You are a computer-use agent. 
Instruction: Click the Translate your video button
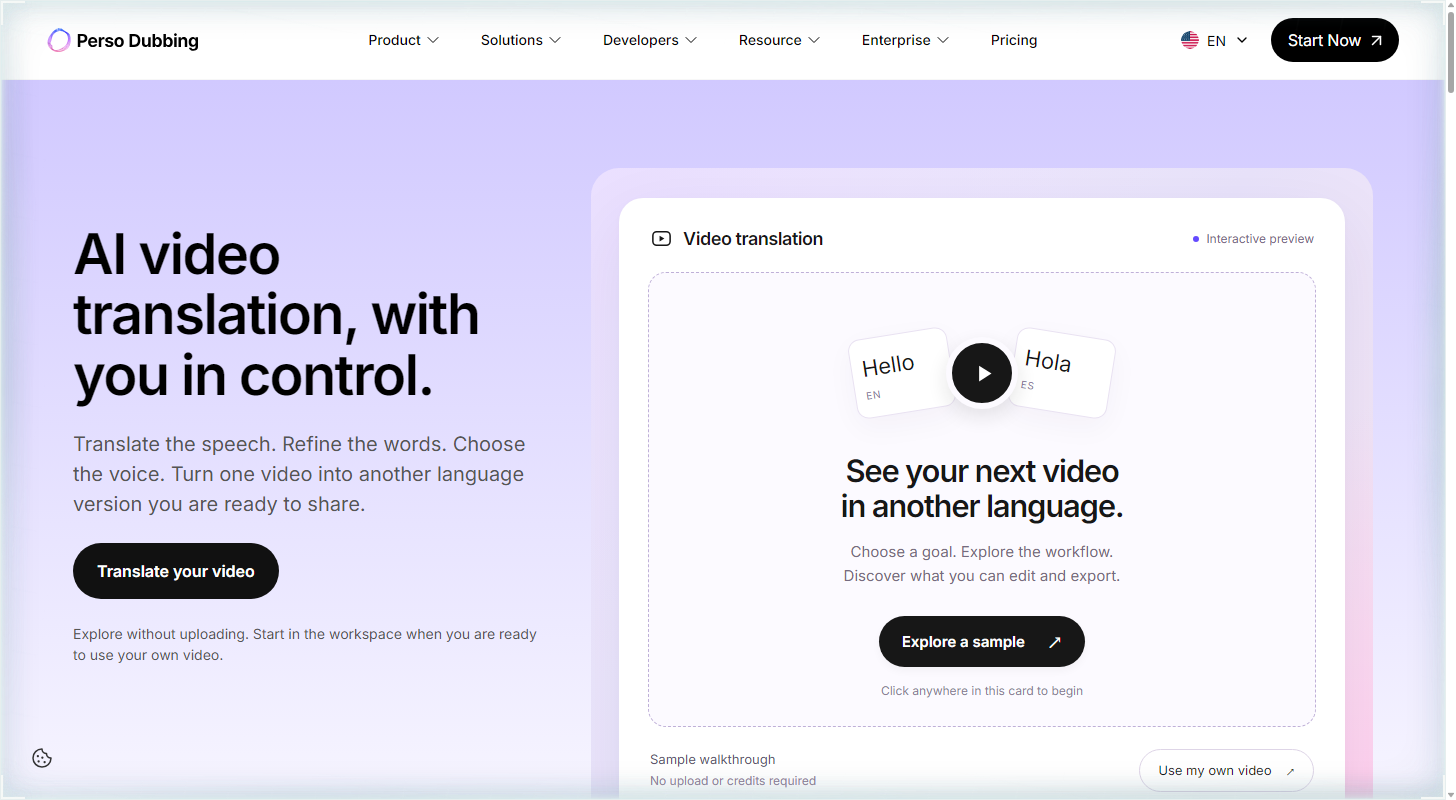click(176, 571)
